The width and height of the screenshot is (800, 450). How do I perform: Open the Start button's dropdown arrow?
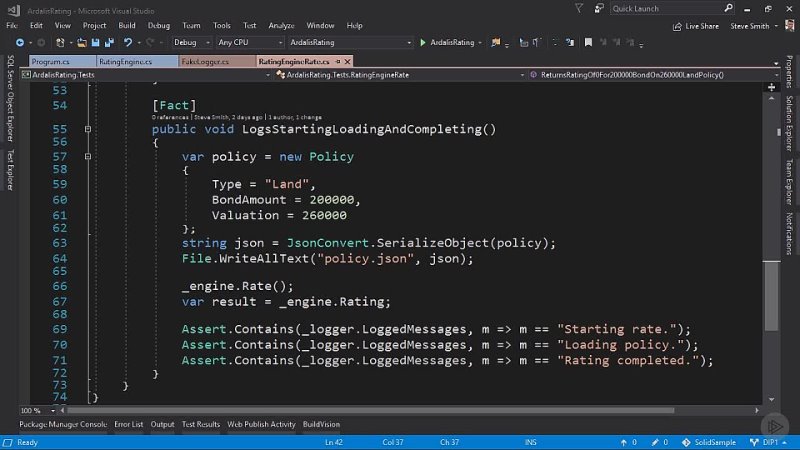(480, 43)
